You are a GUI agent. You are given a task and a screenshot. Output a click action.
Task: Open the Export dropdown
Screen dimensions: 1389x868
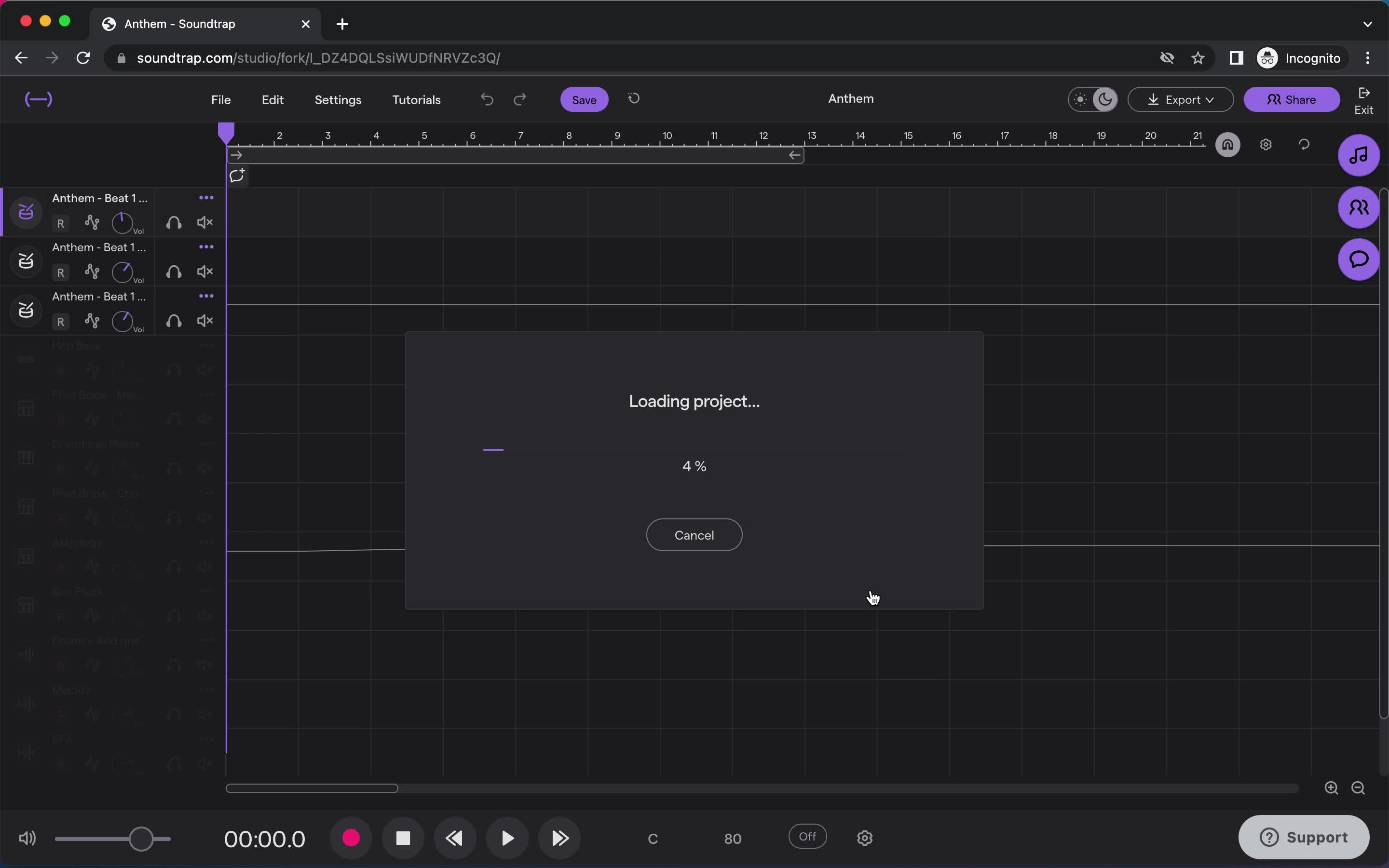click(x=1181, y=99)
